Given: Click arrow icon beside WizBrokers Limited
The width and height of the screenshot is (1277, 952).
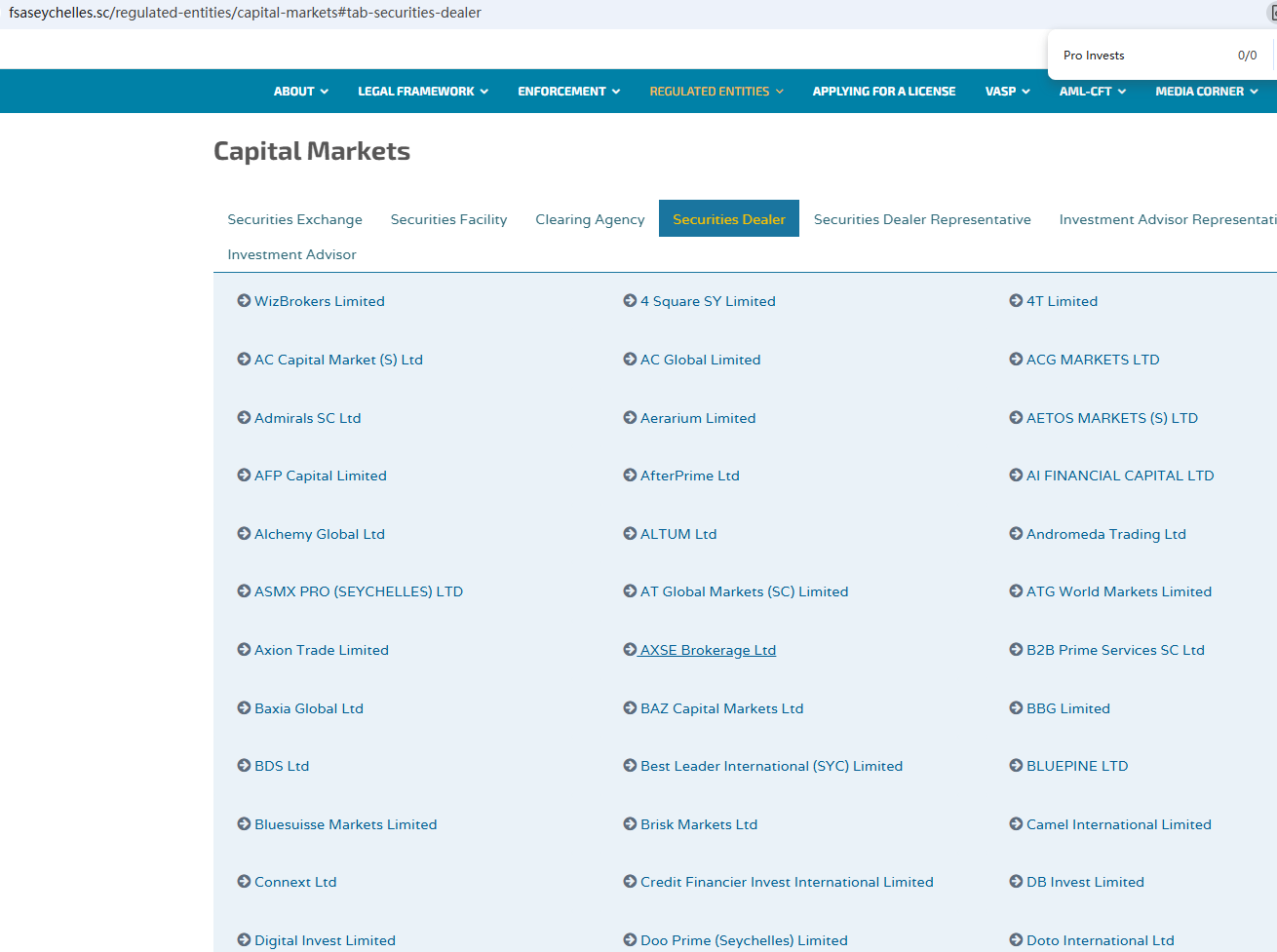Looking at the screenshot, I should pyautogui.click(x=244, y=301).
